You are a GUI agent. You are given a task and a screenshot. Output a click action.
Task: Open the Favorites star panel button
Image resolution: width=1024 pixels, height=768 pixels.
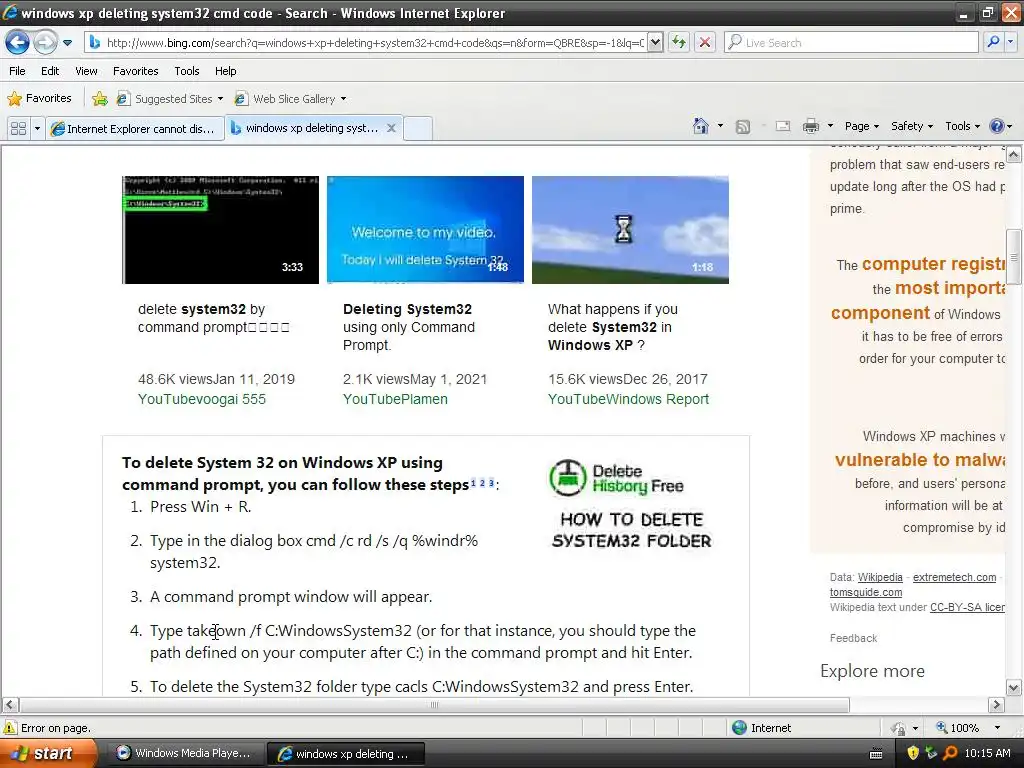click(x=39, y=99)
